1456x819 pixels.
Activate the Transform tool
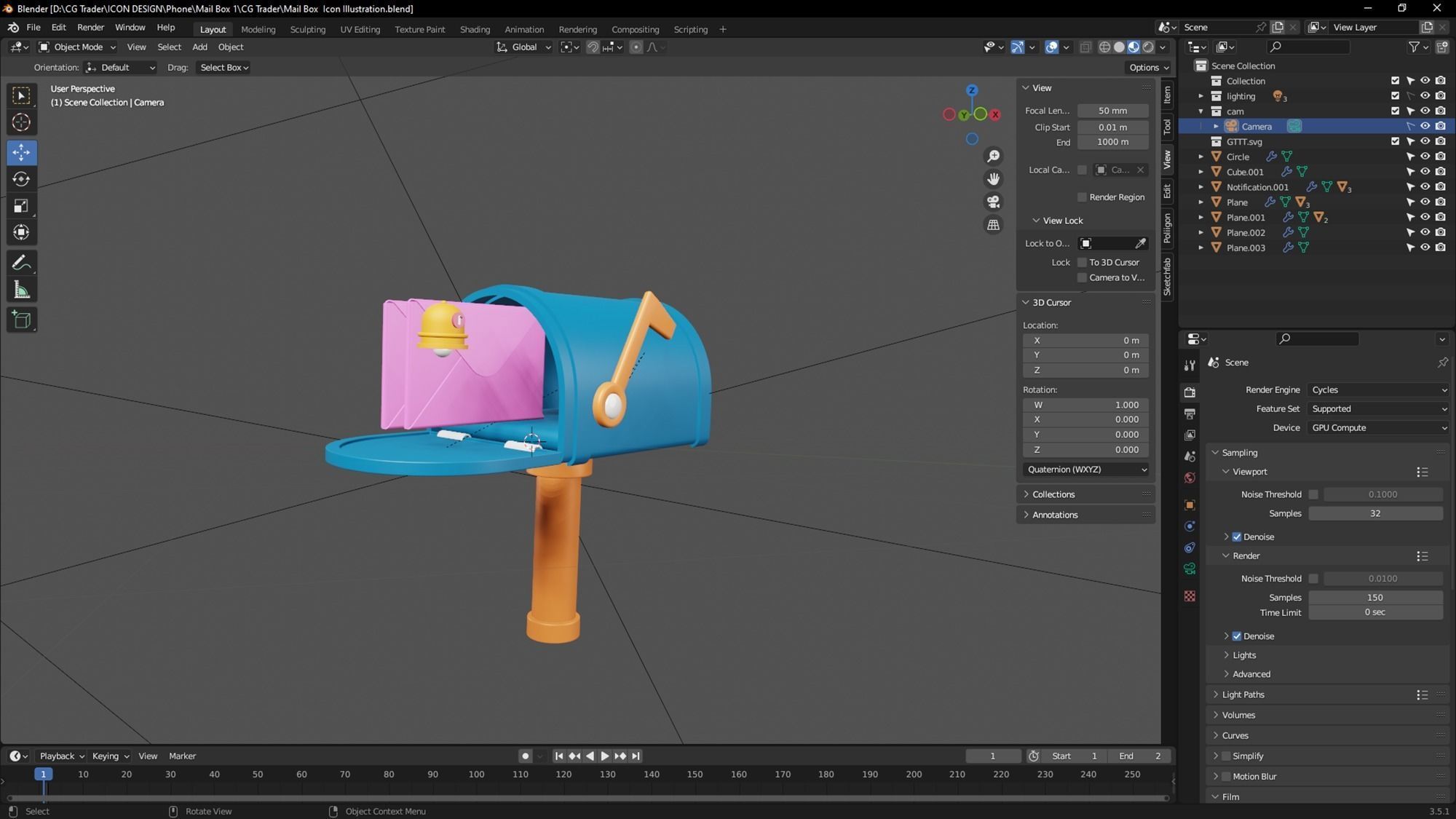click(x=21, y=232)
